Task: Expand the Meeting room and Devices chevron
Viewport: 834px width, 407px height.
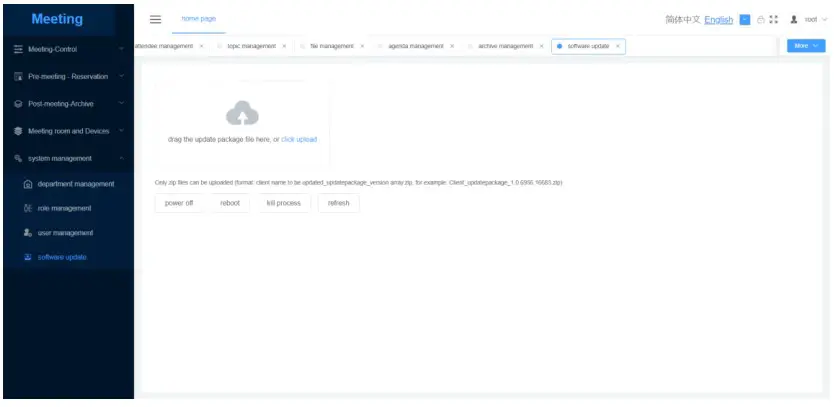Action: [x=121, y=130]
